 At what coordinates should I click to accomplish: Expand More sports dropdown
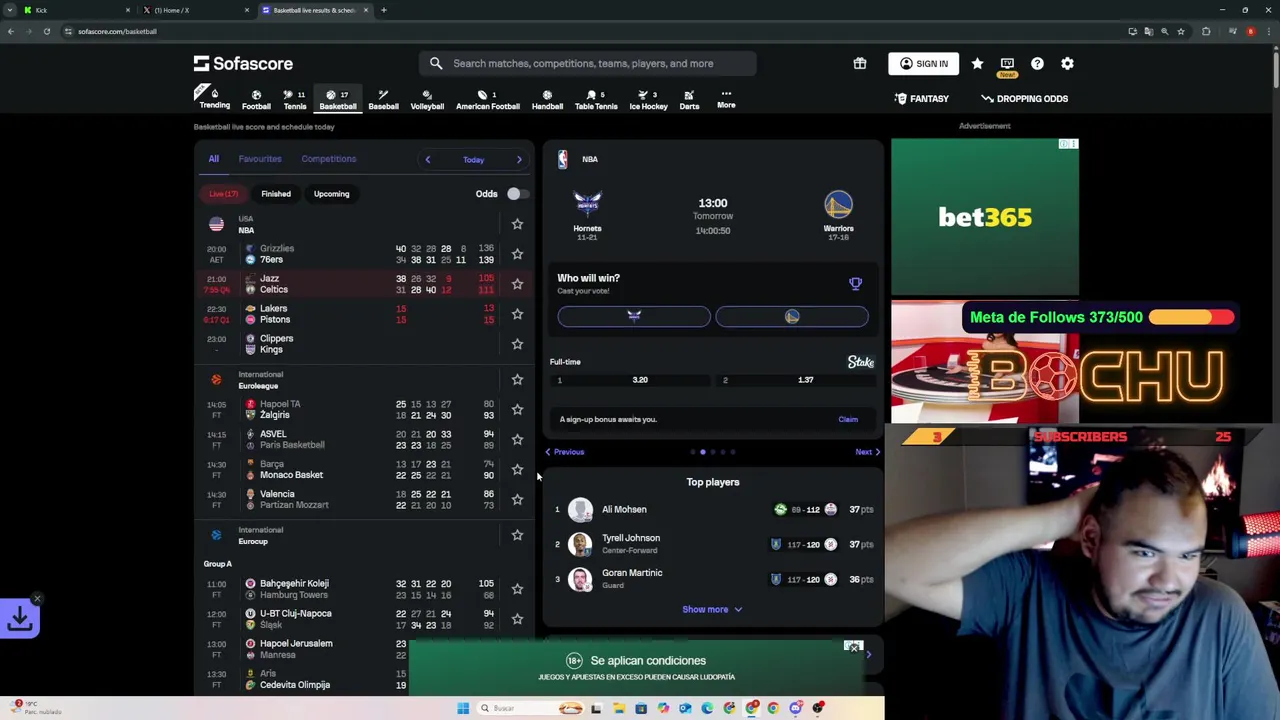pyautogui.click(x=726, y=98)
